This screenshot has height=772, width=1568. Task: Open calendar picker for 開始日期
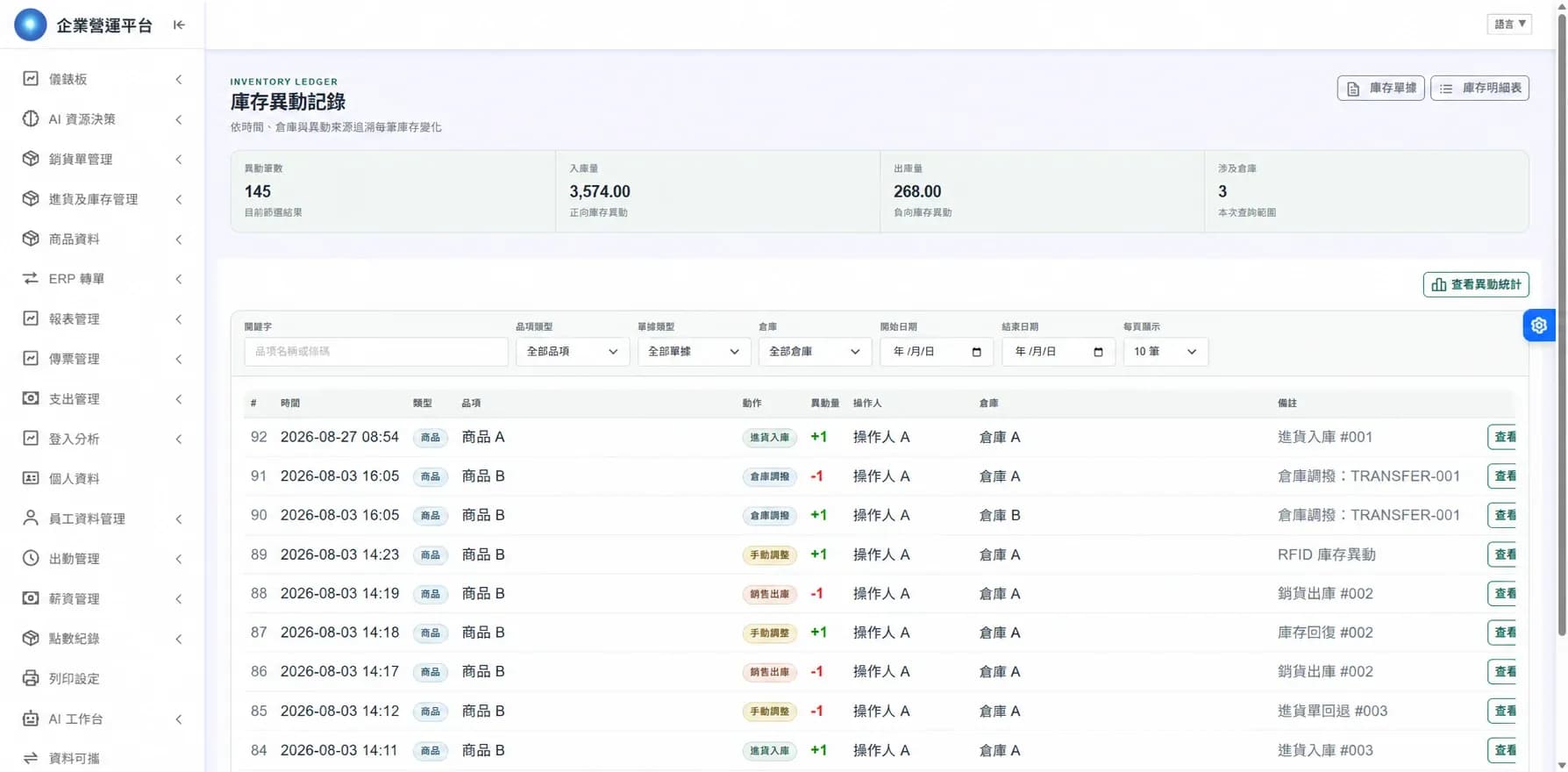(976, 352)
